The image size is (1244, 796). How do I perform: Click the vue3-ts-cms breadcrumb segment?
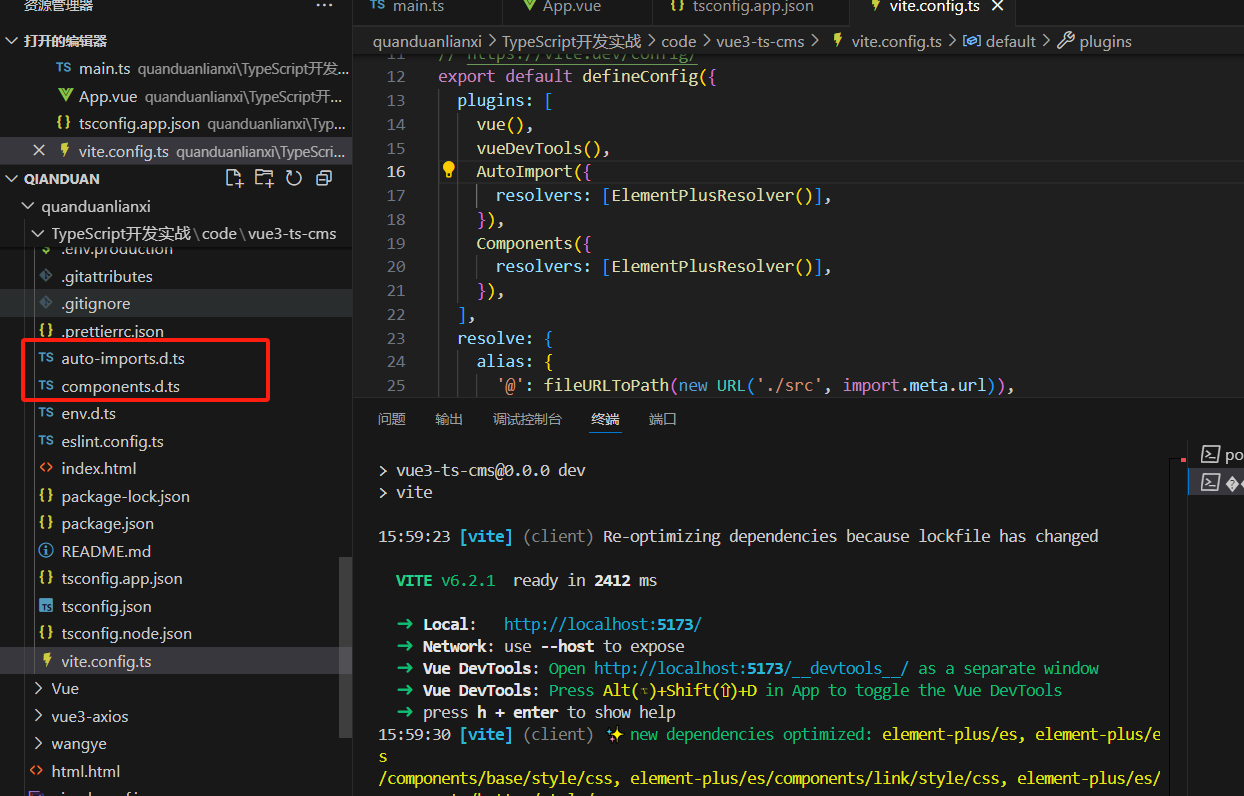click(761, 41)
